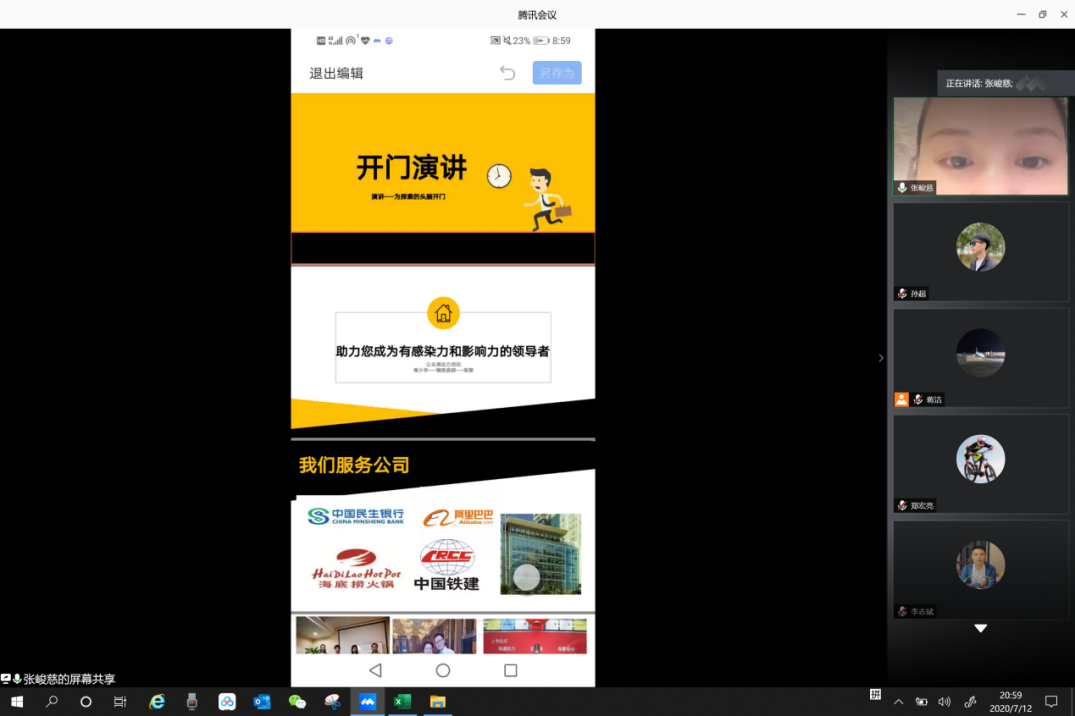The height and width of the screenshot is (716, 1075).
Task: Click 蒋洁's orange host badge icon
Action: [x=902, y=400]
